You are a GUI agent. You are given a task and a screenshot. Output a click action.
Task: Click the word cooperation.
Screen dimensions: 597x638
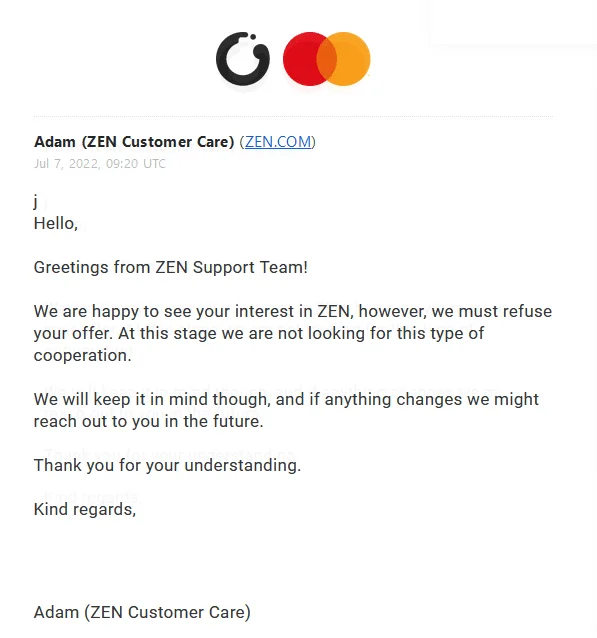click(x=83, y=355)
